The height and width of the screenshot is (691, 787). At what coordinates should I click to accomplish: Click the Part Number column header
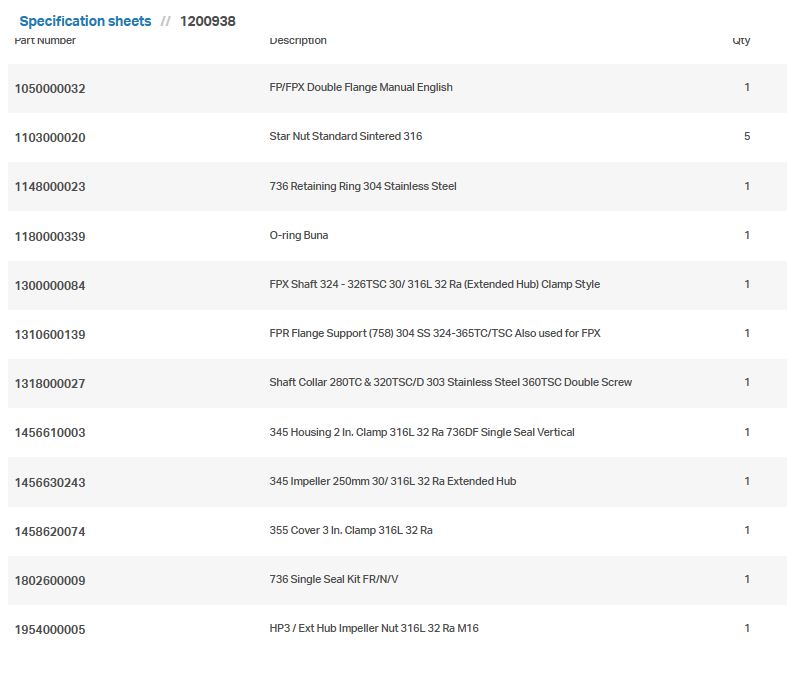point(45,41)
